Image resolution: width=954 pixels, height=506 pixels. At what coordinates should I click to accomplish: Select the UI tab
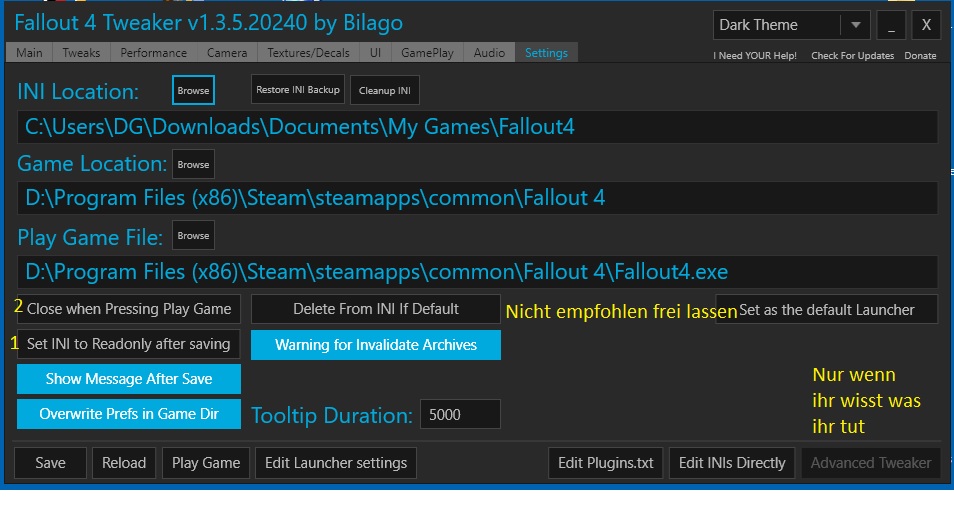click(375, 53)
